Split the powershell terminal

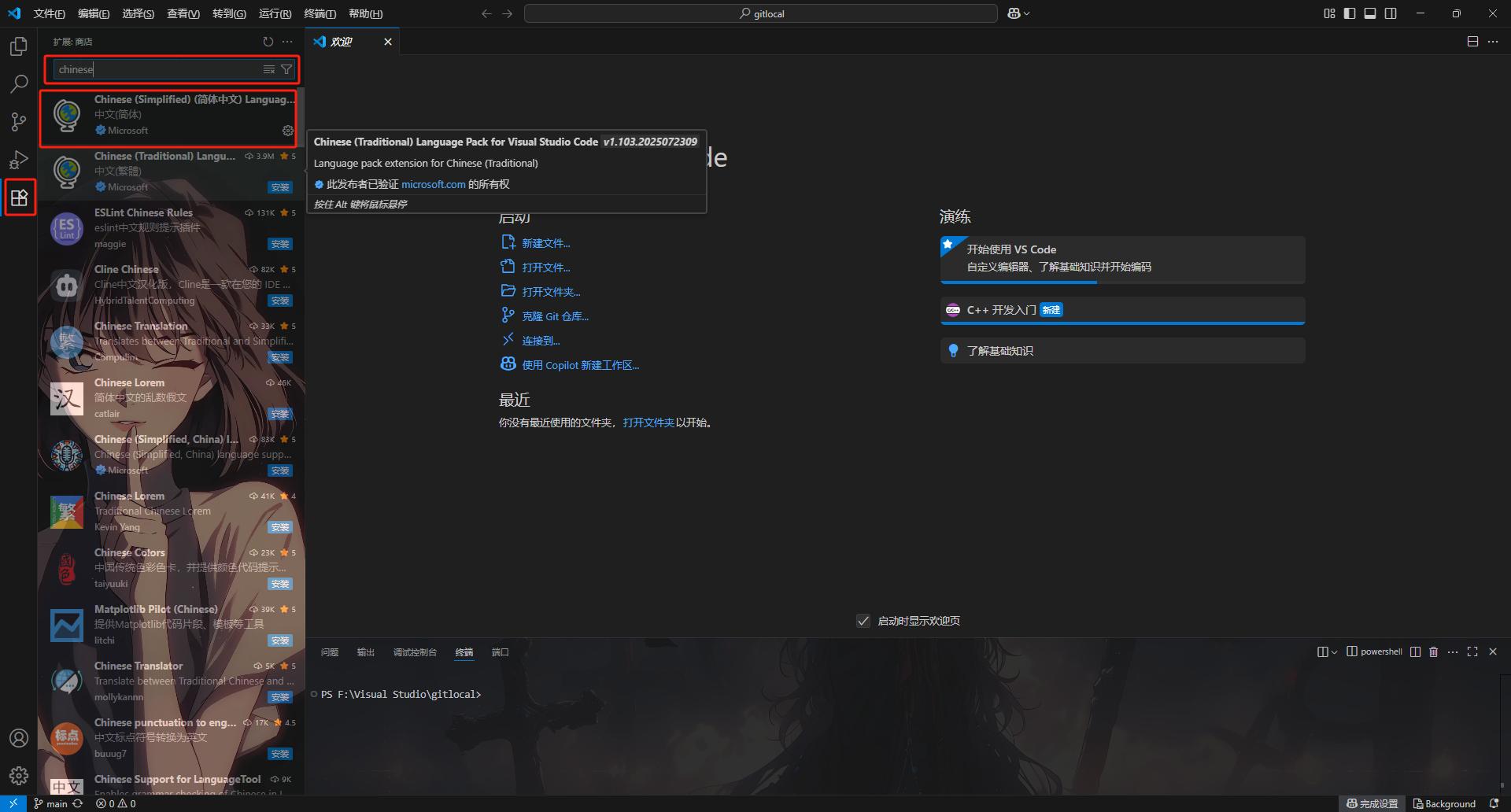point(1415,651)
